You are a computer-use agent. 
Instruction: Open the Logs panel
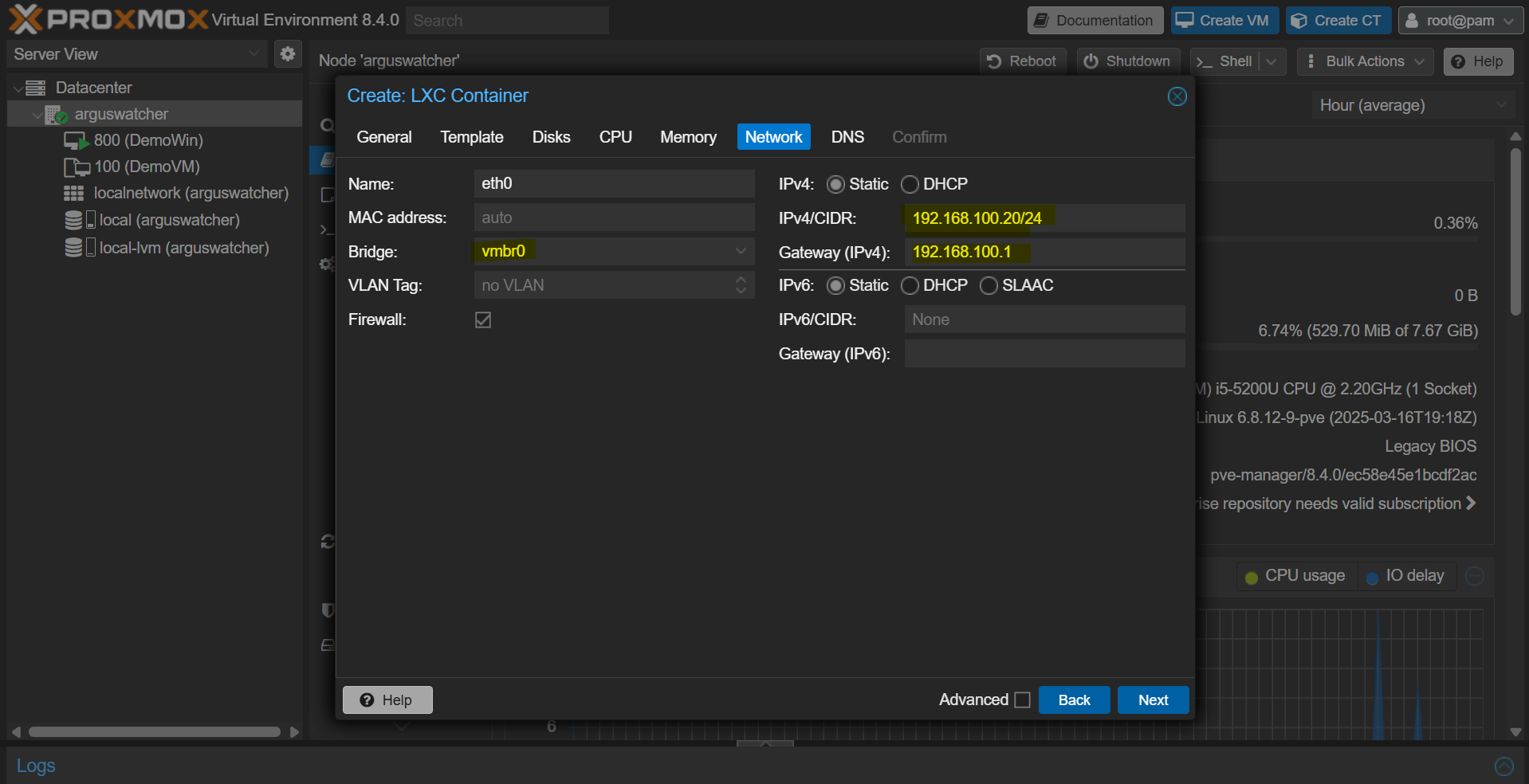click(x=36, y=766)
